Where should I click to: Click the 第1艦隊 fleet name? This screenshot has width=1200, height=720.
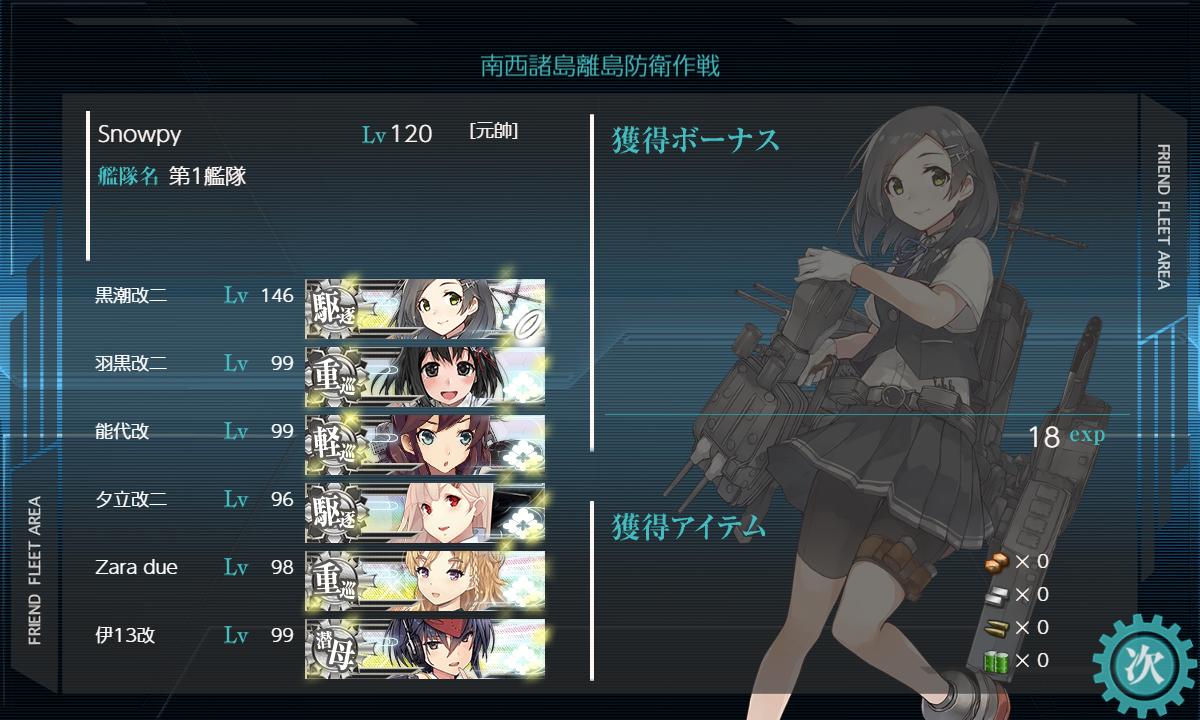pos(207,176)
